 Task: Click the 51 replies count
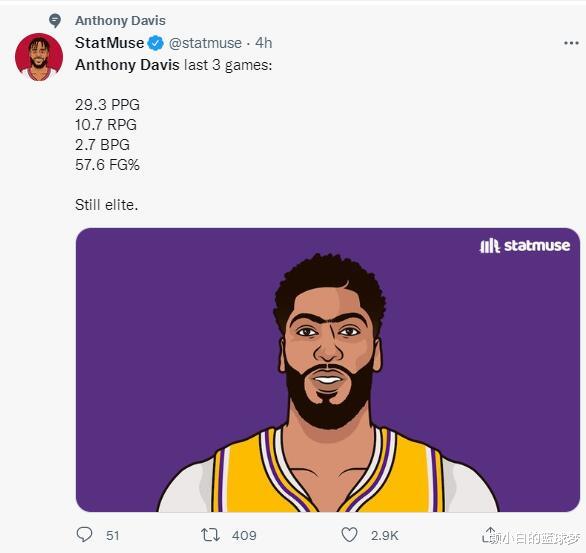112,535
